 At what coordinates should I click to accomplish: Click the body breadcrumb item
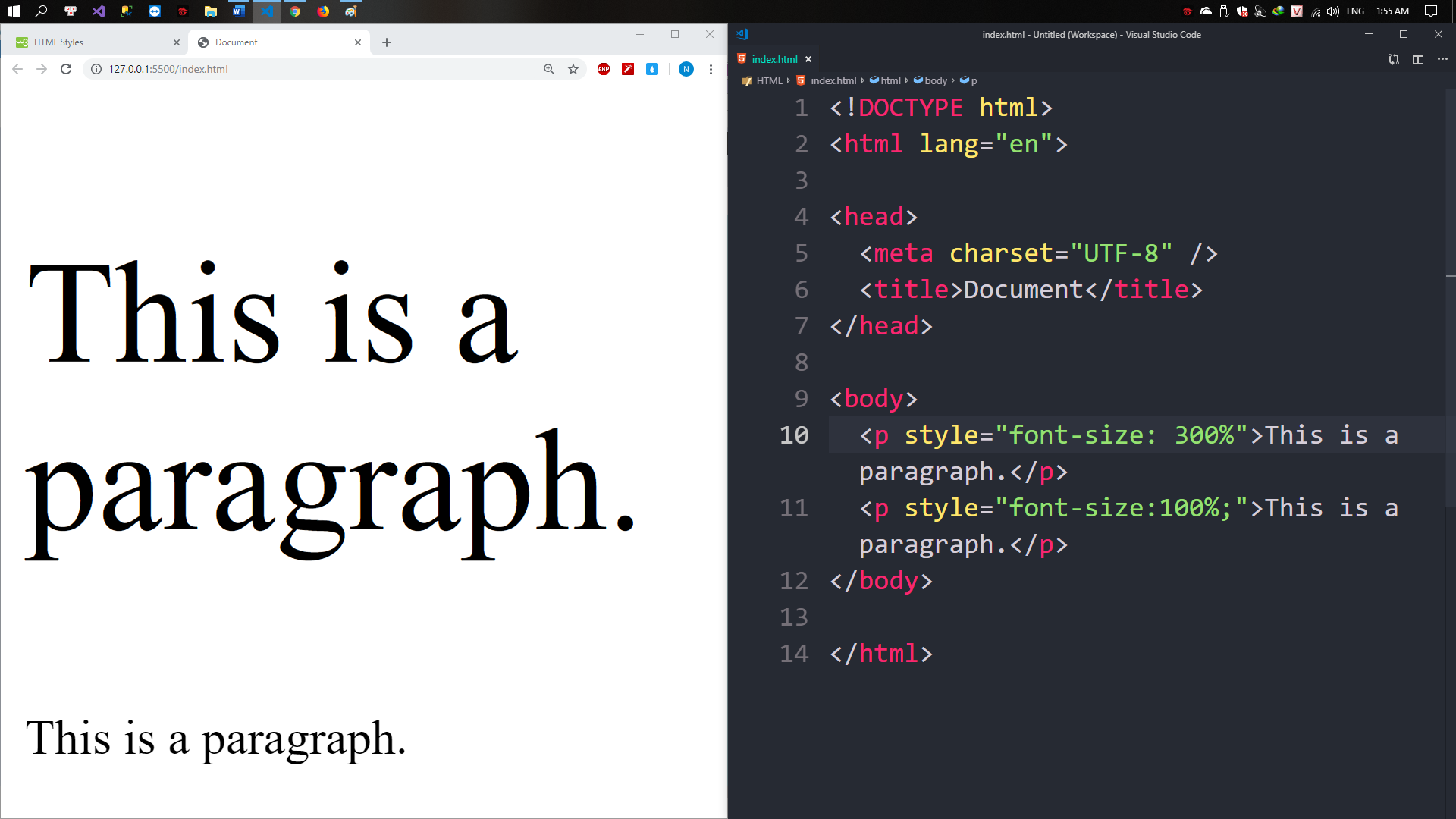click(935, 80)
